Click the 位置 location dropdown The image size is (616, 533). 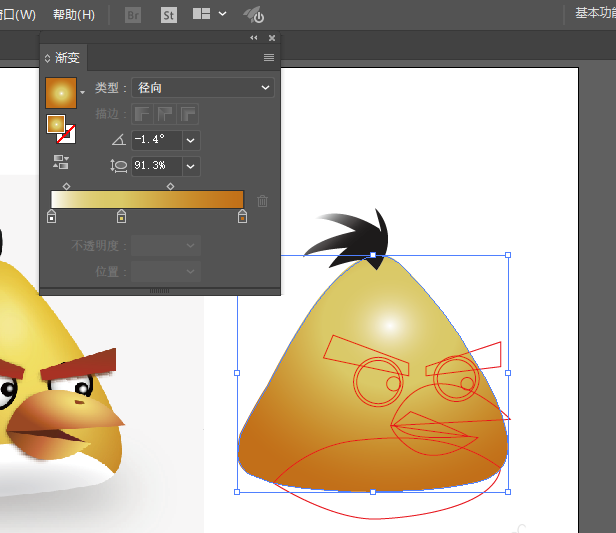tap(166, 271)
